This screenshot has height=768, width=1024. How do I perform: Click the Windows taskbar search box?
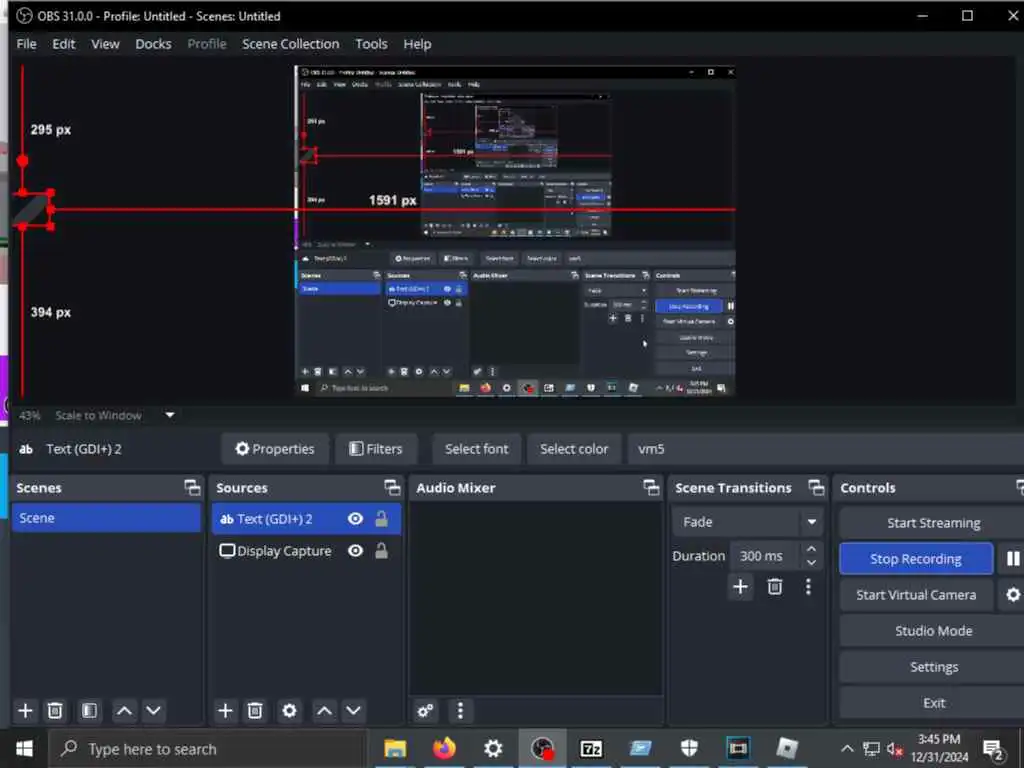click(x=208, y=748)
